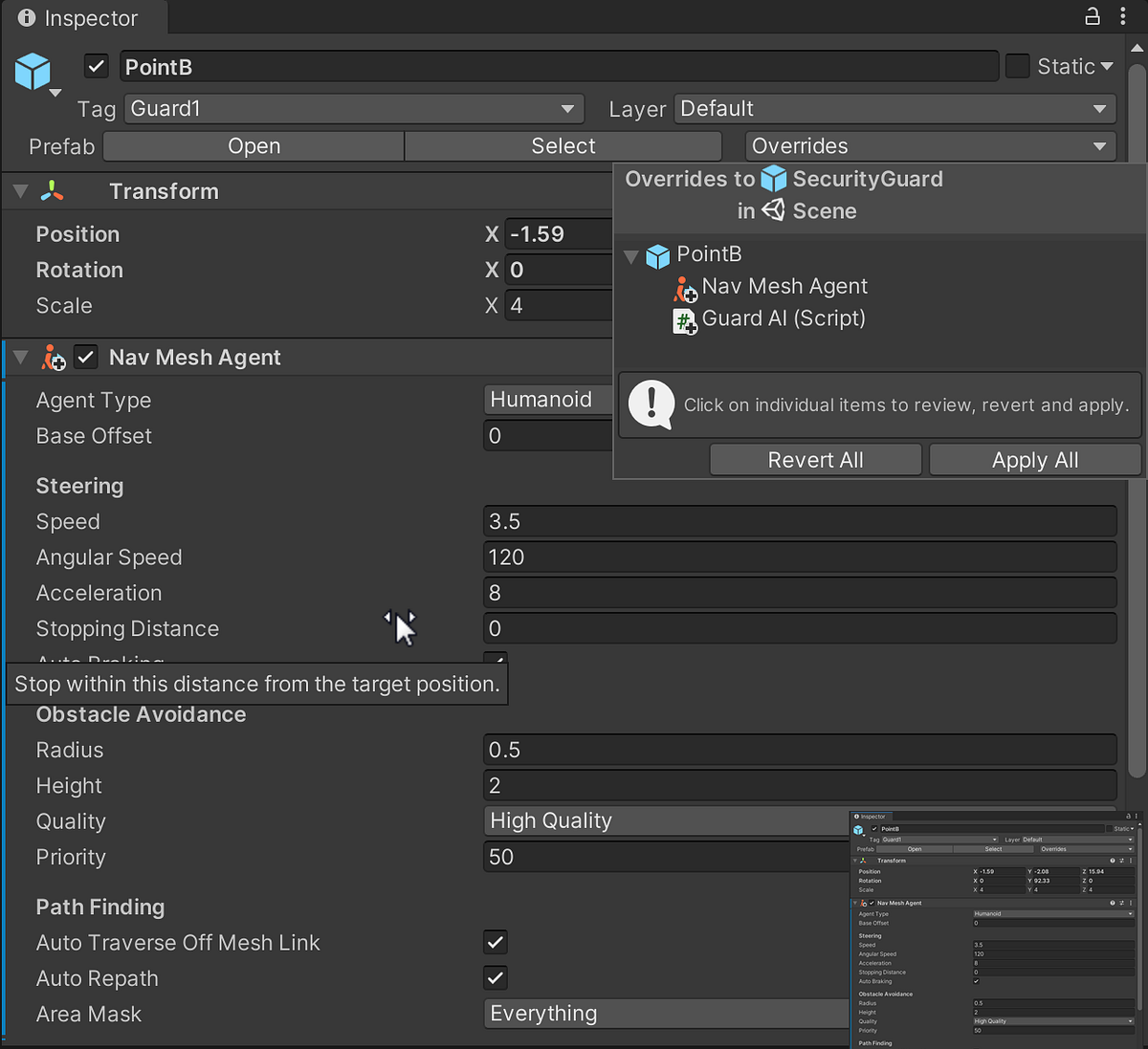This screenshot has width=1148, height=1049.
Task: Click the Inspector info icon
Action: point(27,17)
